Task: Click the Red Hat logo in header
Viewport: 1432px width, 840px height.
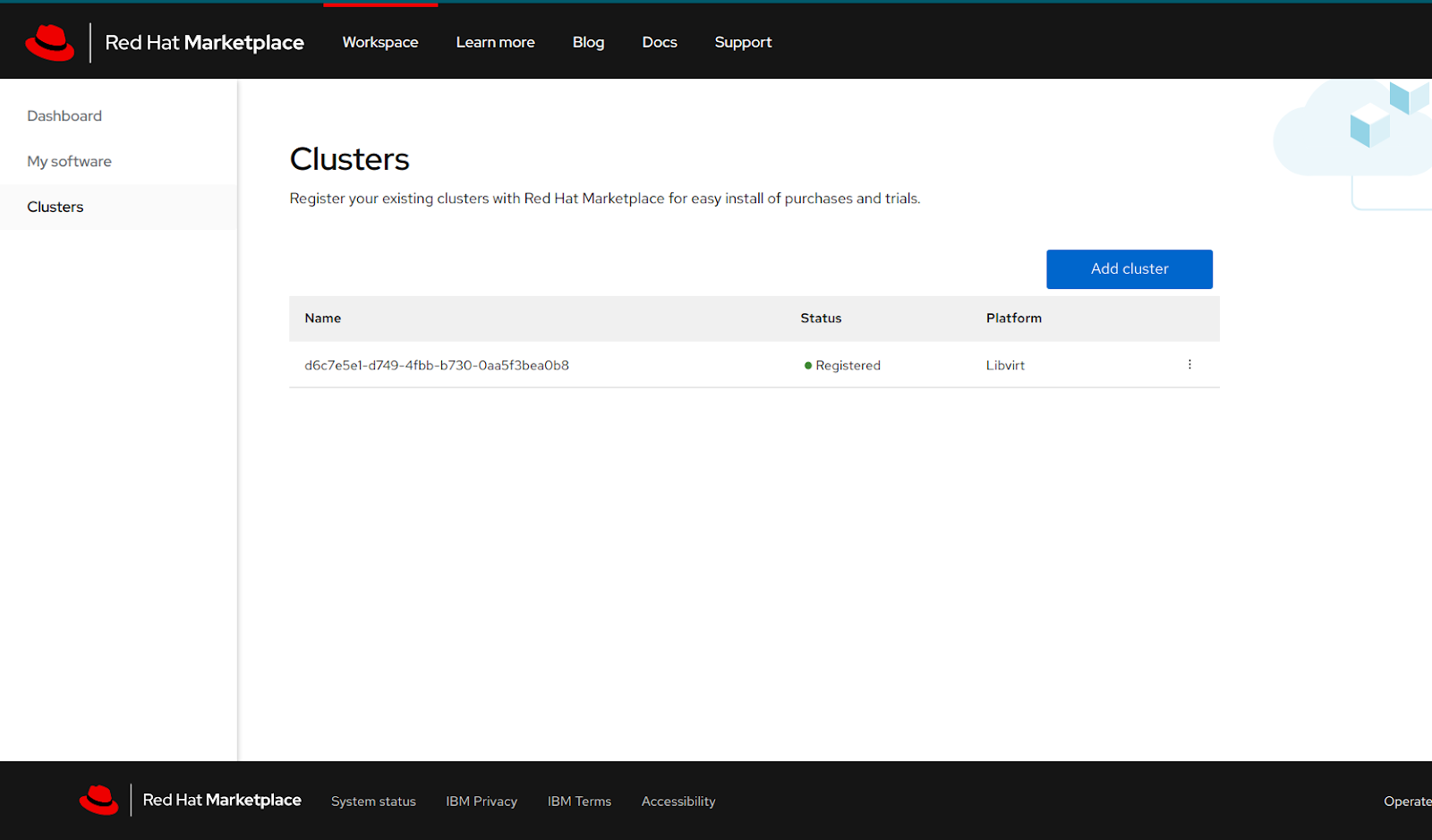Action: [50, 42]
